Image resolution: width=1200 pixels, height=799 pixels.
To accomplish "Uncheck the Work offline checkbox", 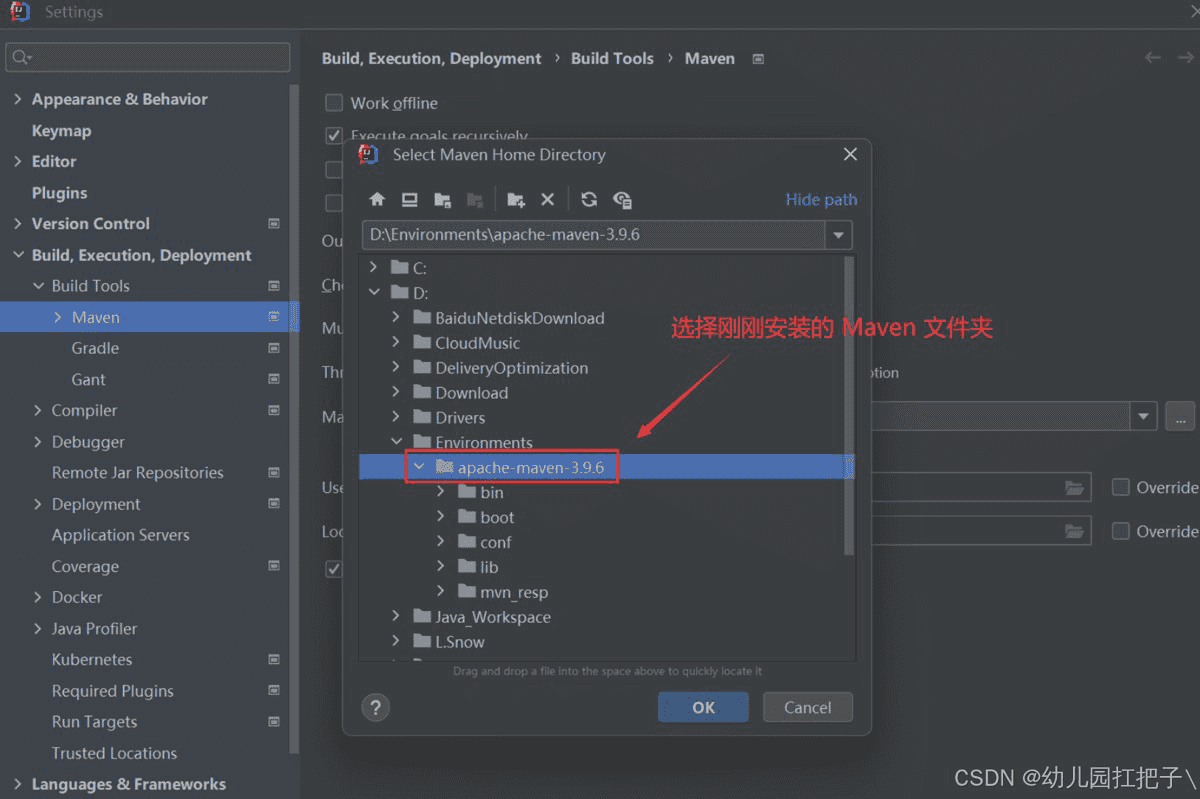I will click(x=333, y=102).
